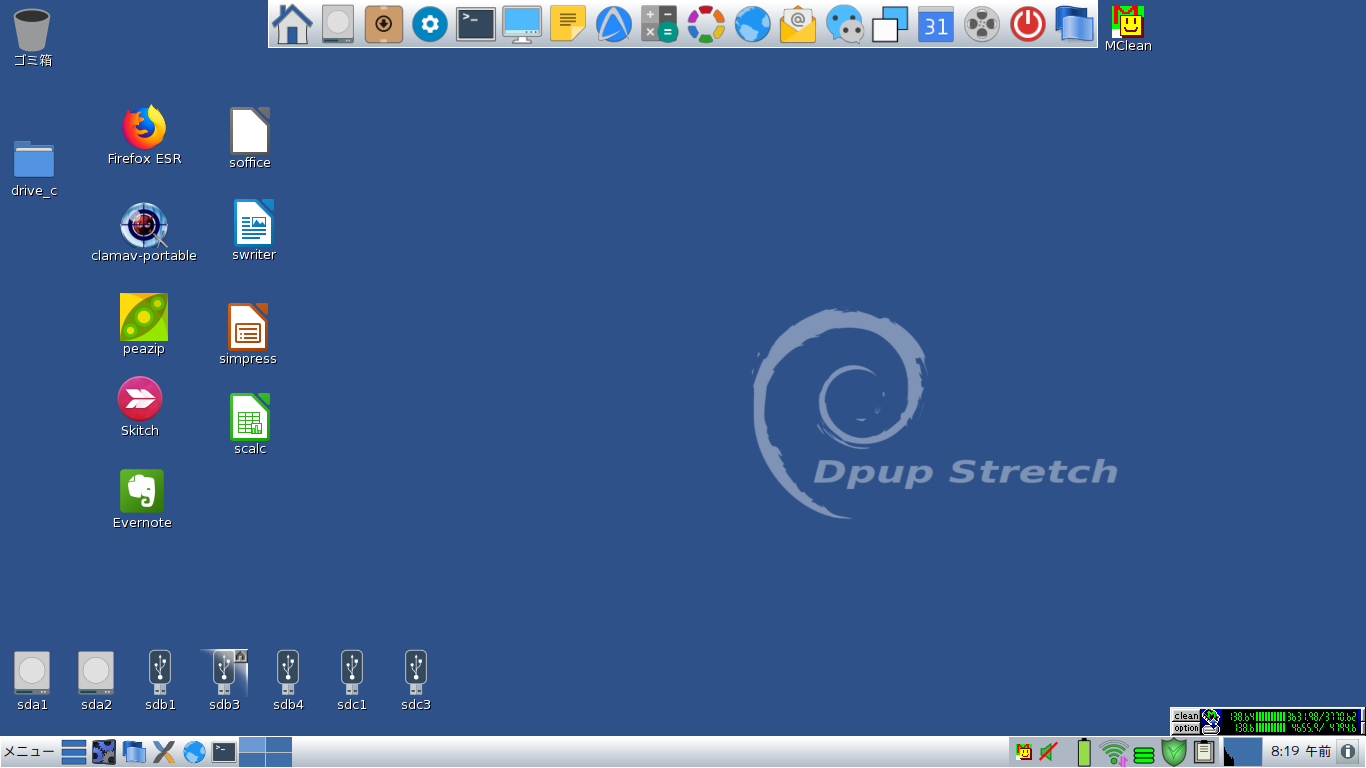
Task: Click the red power shutdown icon
Action: coord(1028,24)
